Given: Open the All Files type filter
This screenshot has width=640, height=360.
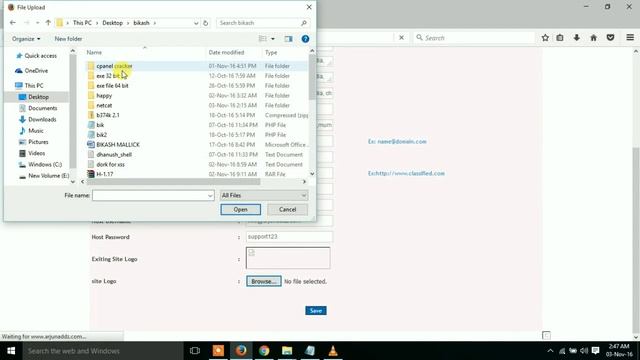Looking at the screenshot, I should [x=264, y=196].
